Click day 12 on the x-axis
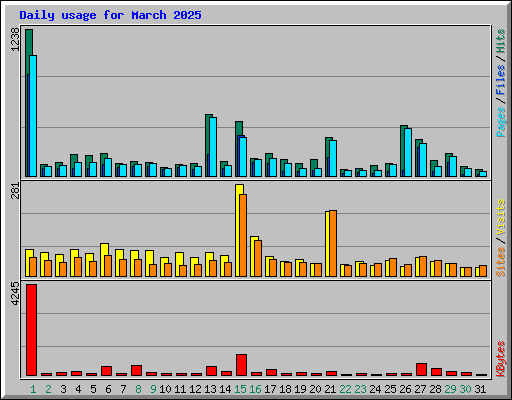The height and width of the screenshot is (400, 512). coord(195,389)
